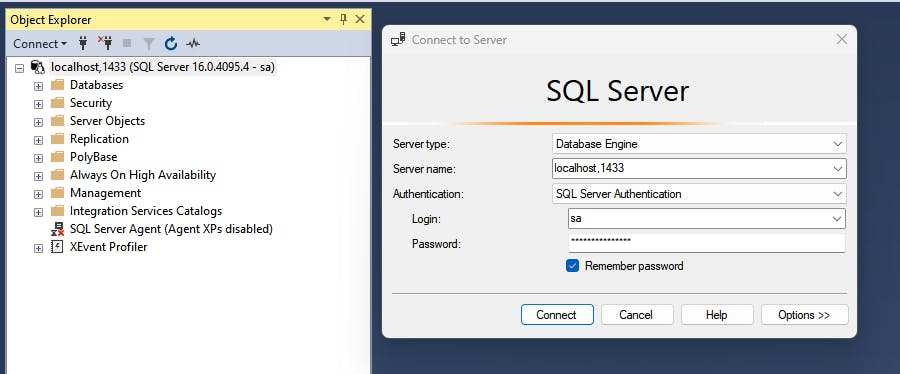Click the XEvent Profiler icon
The height and width of the screenshot is (374, 900).
[57, 247]
